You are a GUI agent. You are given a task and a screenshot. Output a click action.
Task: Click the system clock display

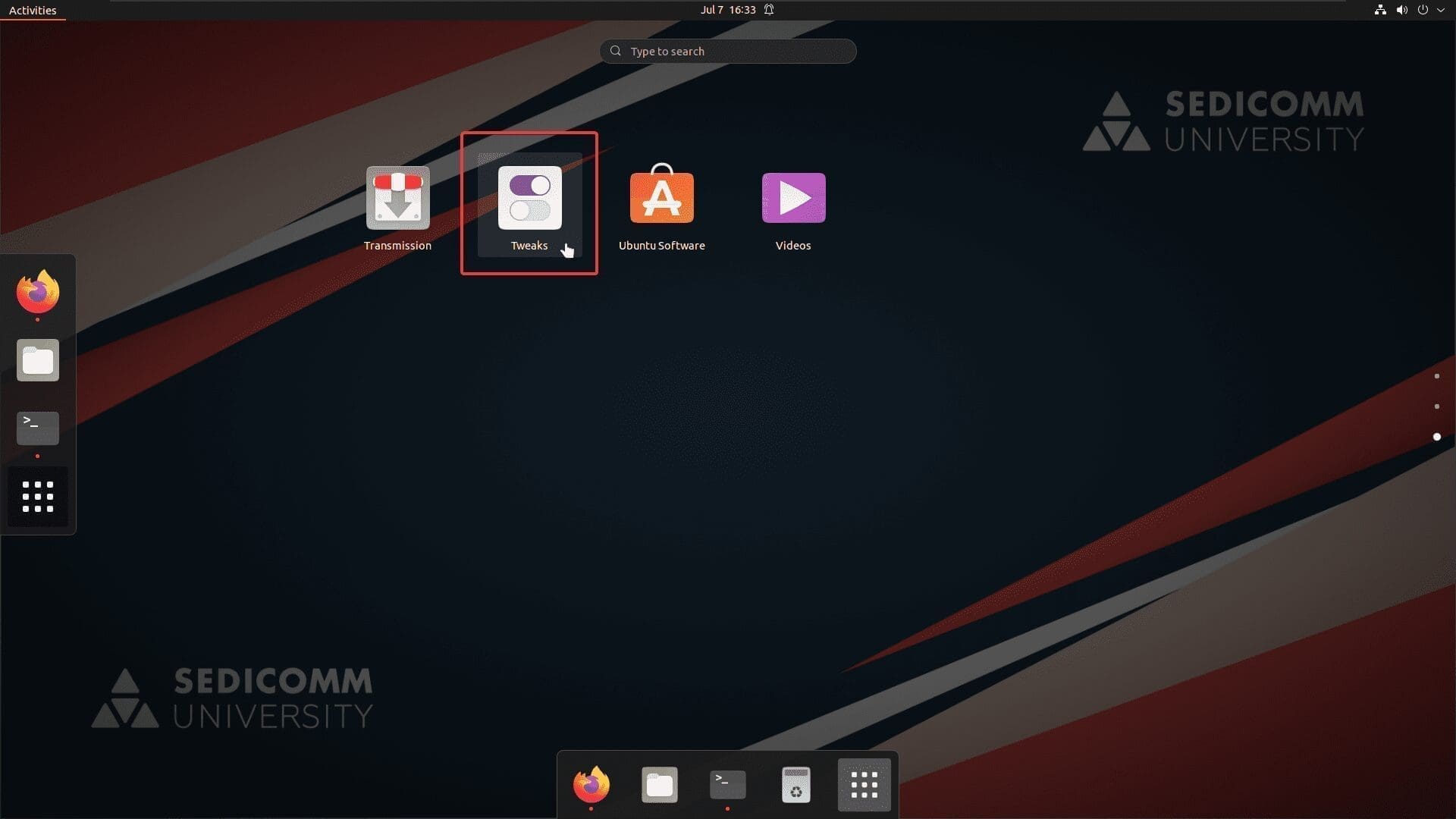coord(727,10)
